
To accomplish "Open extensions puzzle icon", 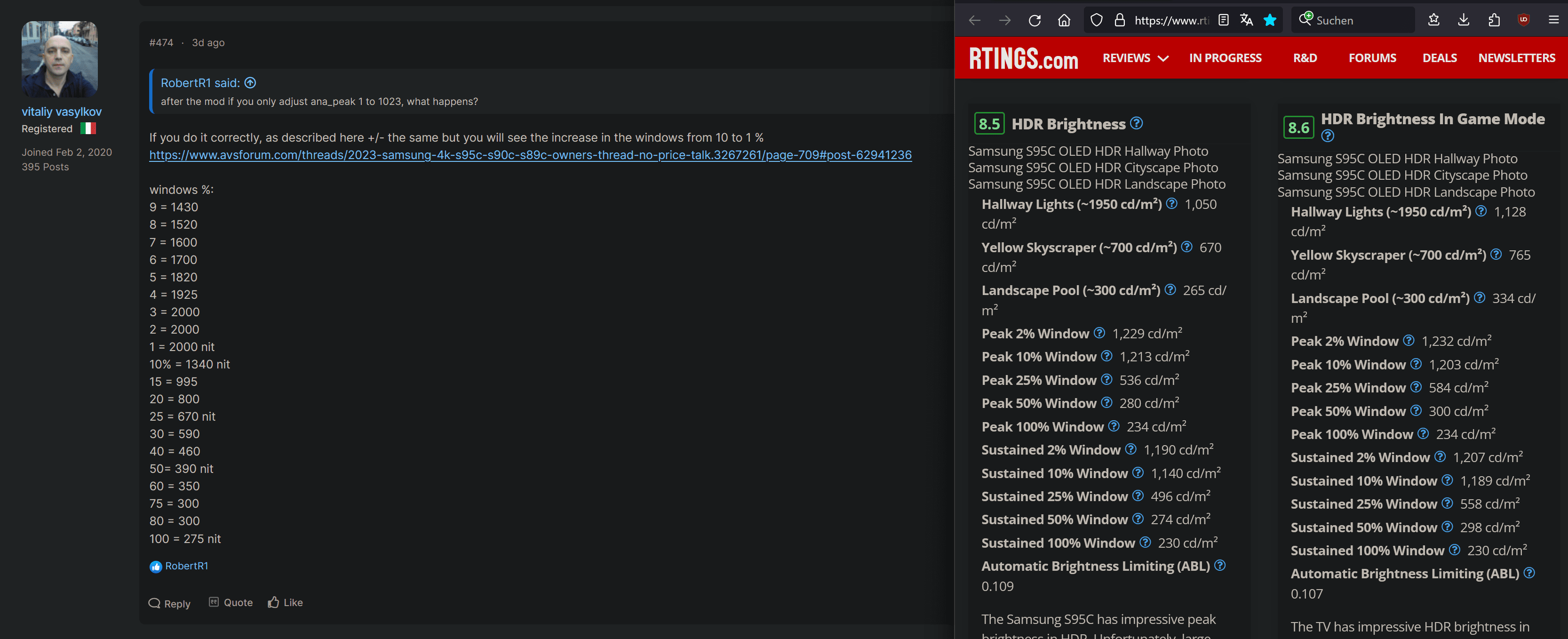I will tap(1494, 20).
